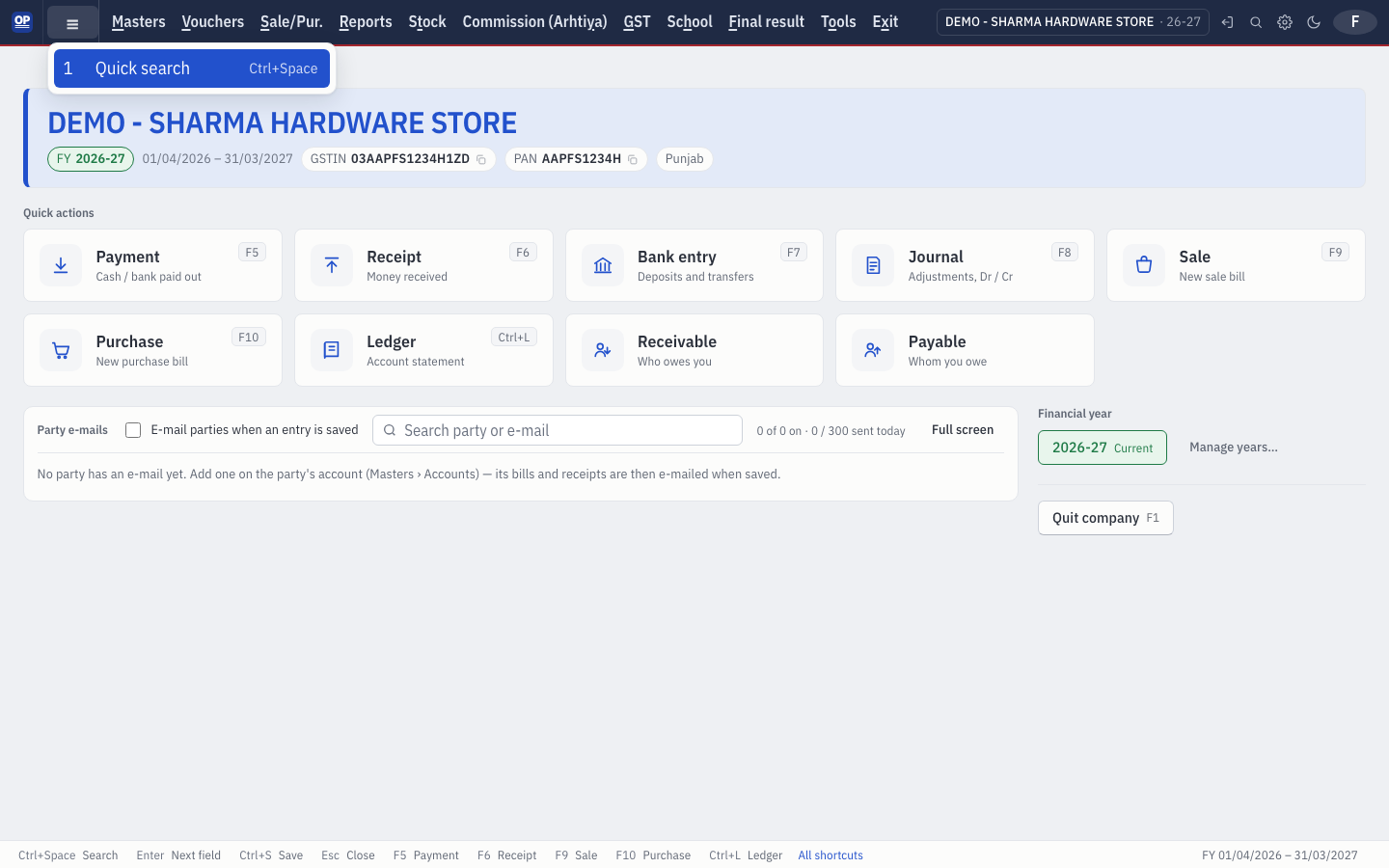Image resolution: width=1389 pixels, height=868 pixels.
Task: Open the Sale/Pur. menu
Action: point(291,22)
